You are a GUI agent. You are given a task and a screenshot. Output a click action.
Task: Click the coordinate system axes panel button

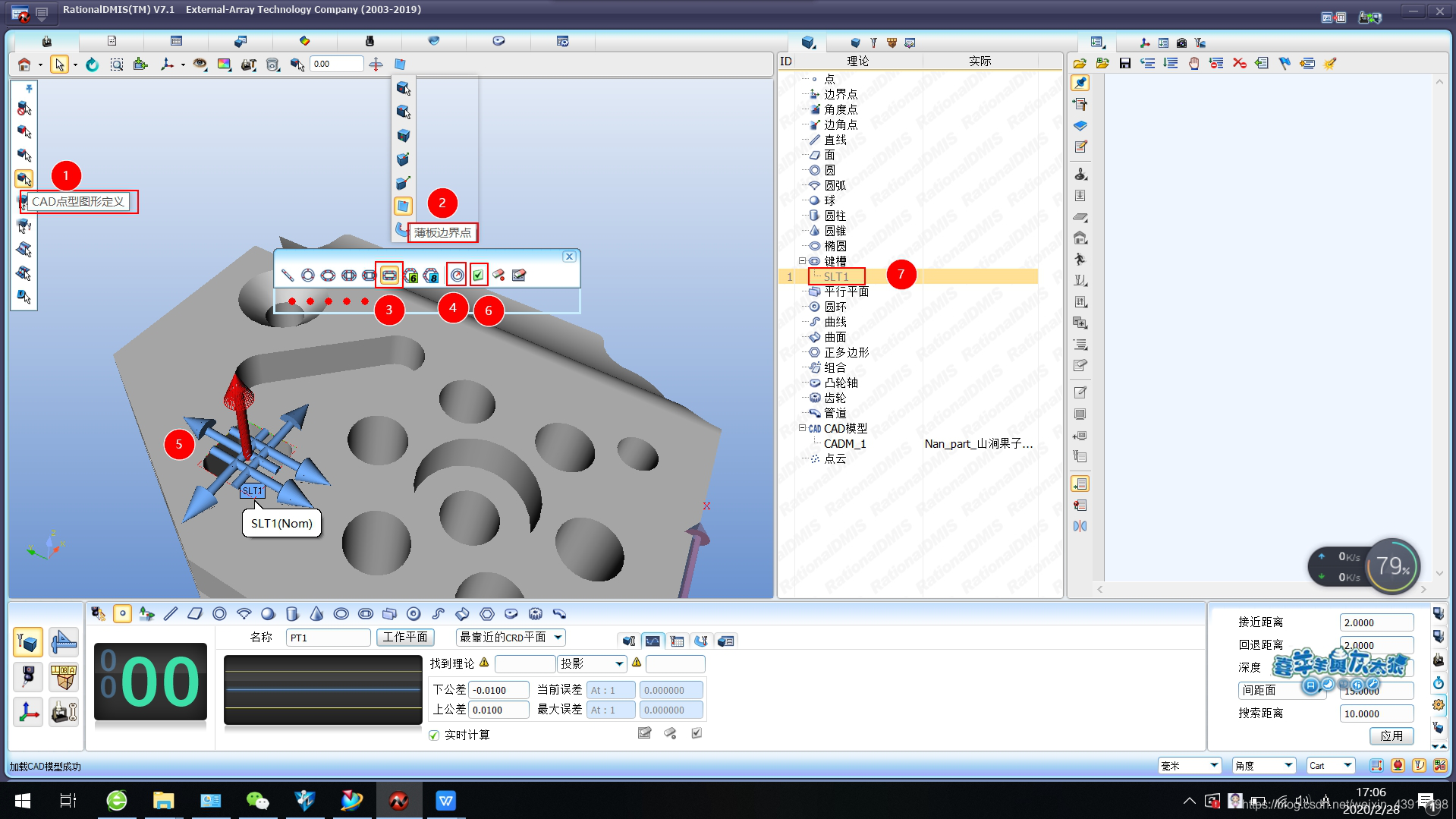pos(28,712)
